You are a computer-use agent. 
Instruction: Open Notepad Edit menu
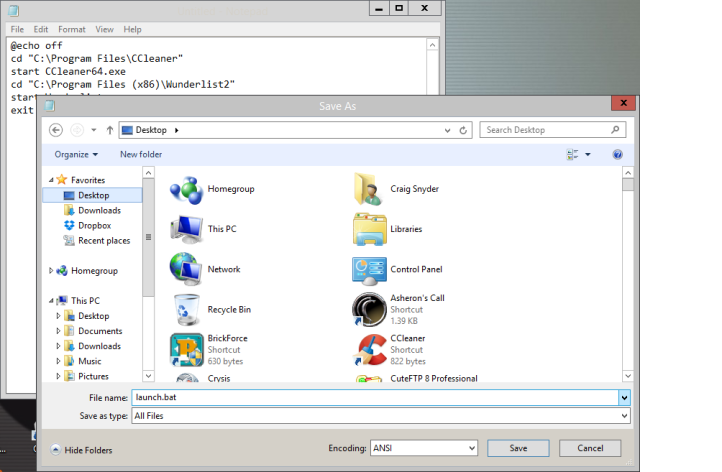tap(41, 29)
